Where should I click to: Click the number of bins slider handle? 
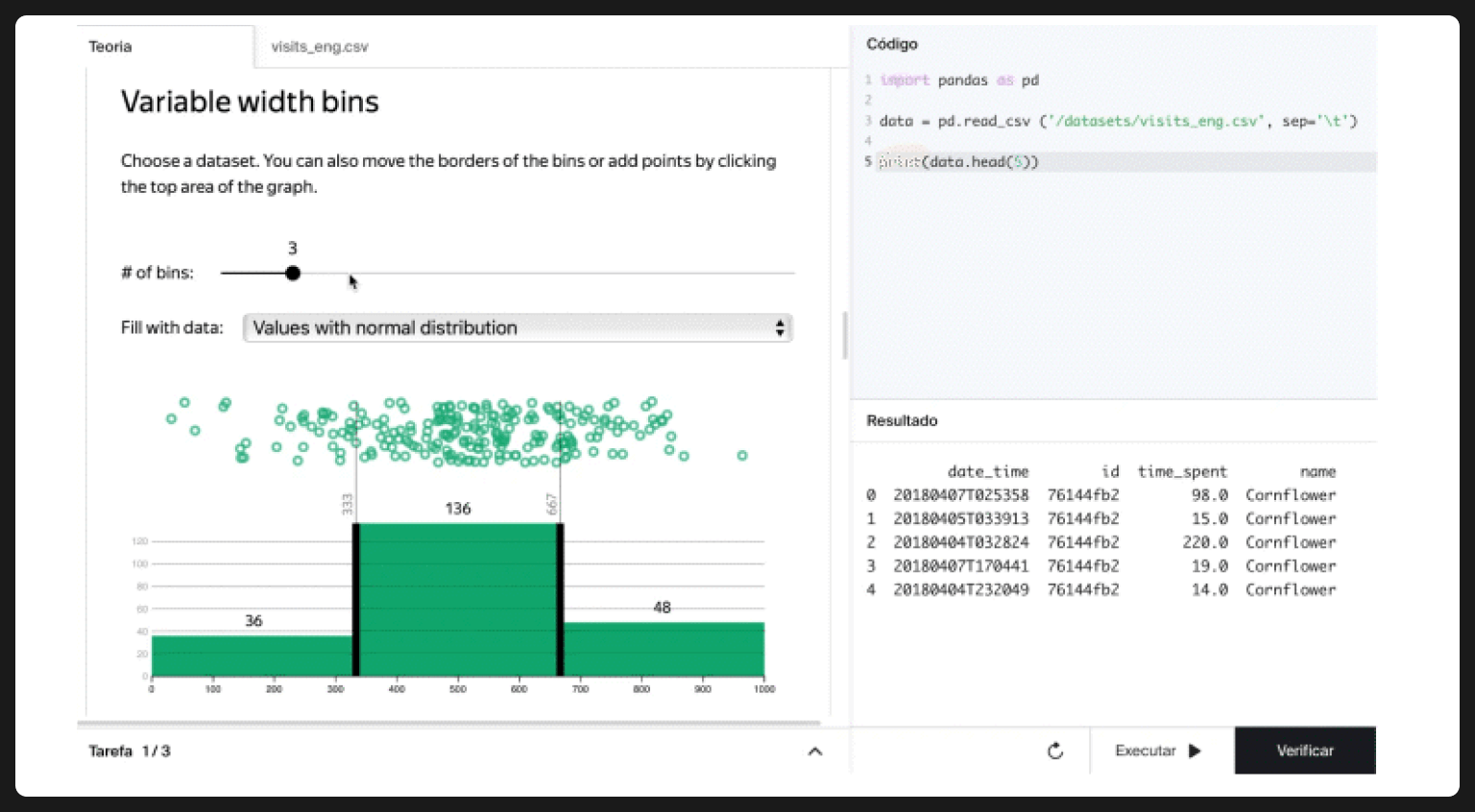point(293,274)
